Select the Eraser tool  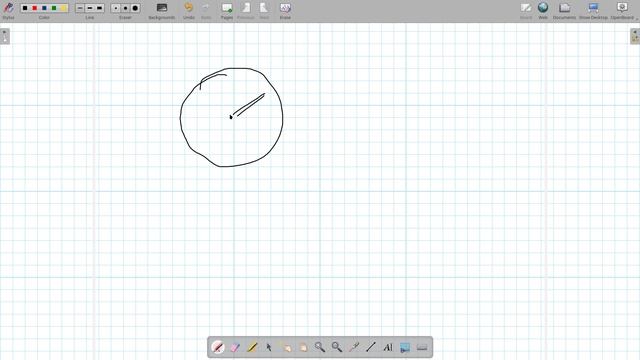[x=235, y=347]
